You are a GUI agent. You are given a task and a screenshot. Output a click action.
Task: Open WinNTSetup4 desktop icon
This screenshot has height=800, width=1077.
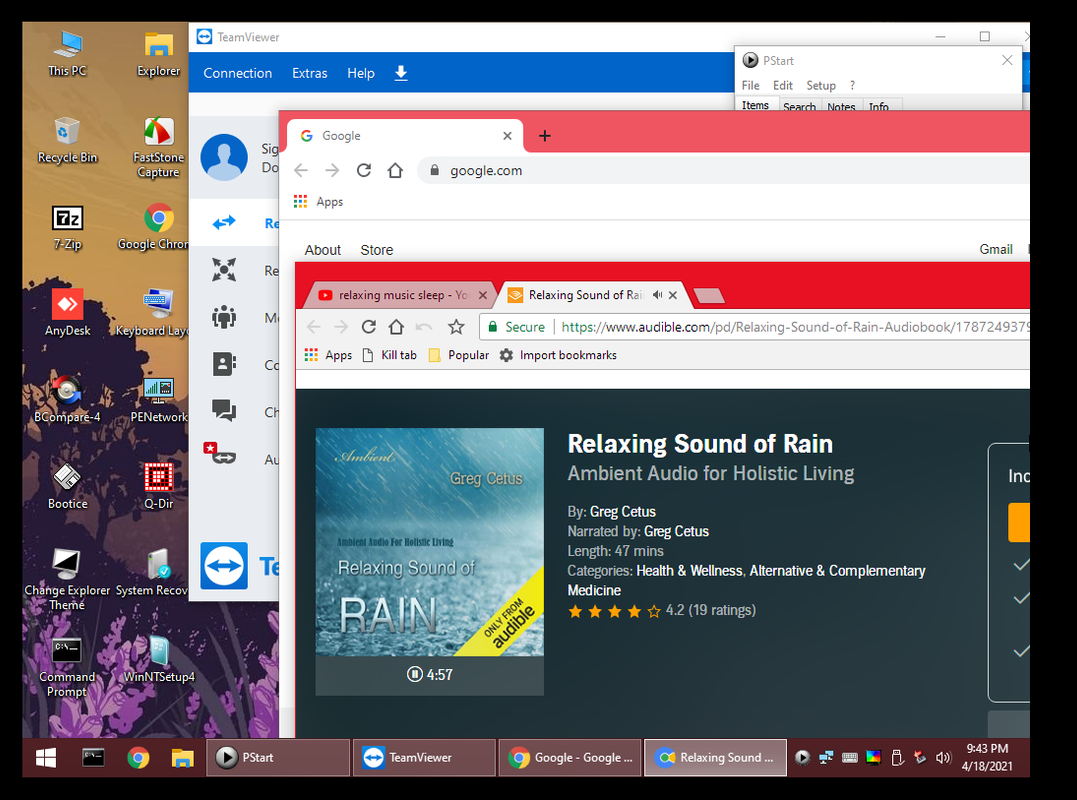pyautogui.click(x=159, y=660)
